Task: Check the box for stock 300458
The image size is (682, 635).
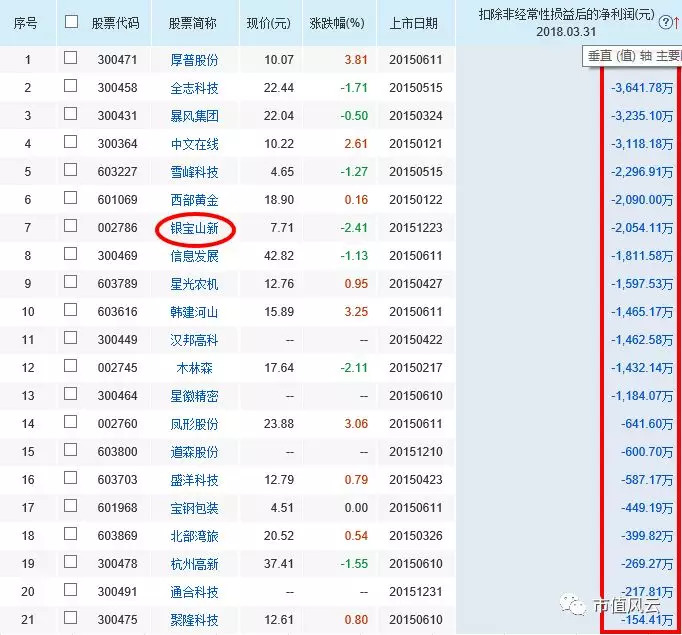Action: pos(70,86)
